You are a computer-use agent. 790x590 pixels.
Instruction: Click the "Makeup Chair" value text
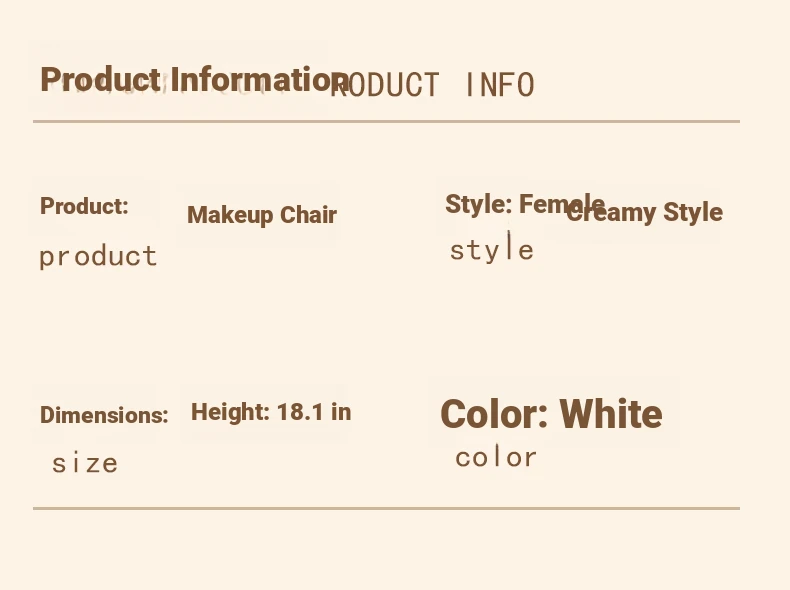click(262, 215)
